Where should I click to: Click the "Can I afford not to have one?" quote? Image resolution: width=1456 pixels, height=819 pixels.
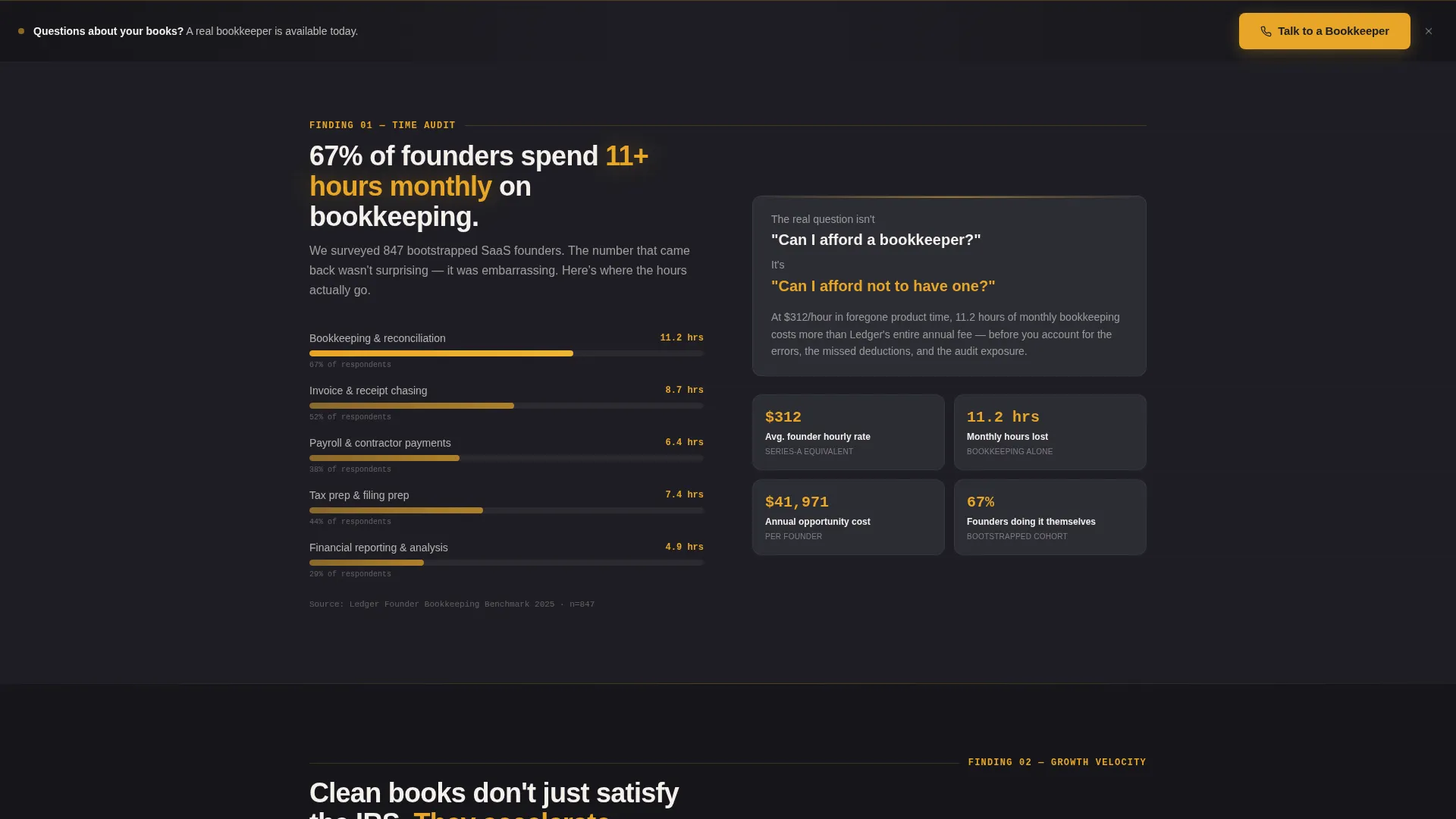coord(883,286)
